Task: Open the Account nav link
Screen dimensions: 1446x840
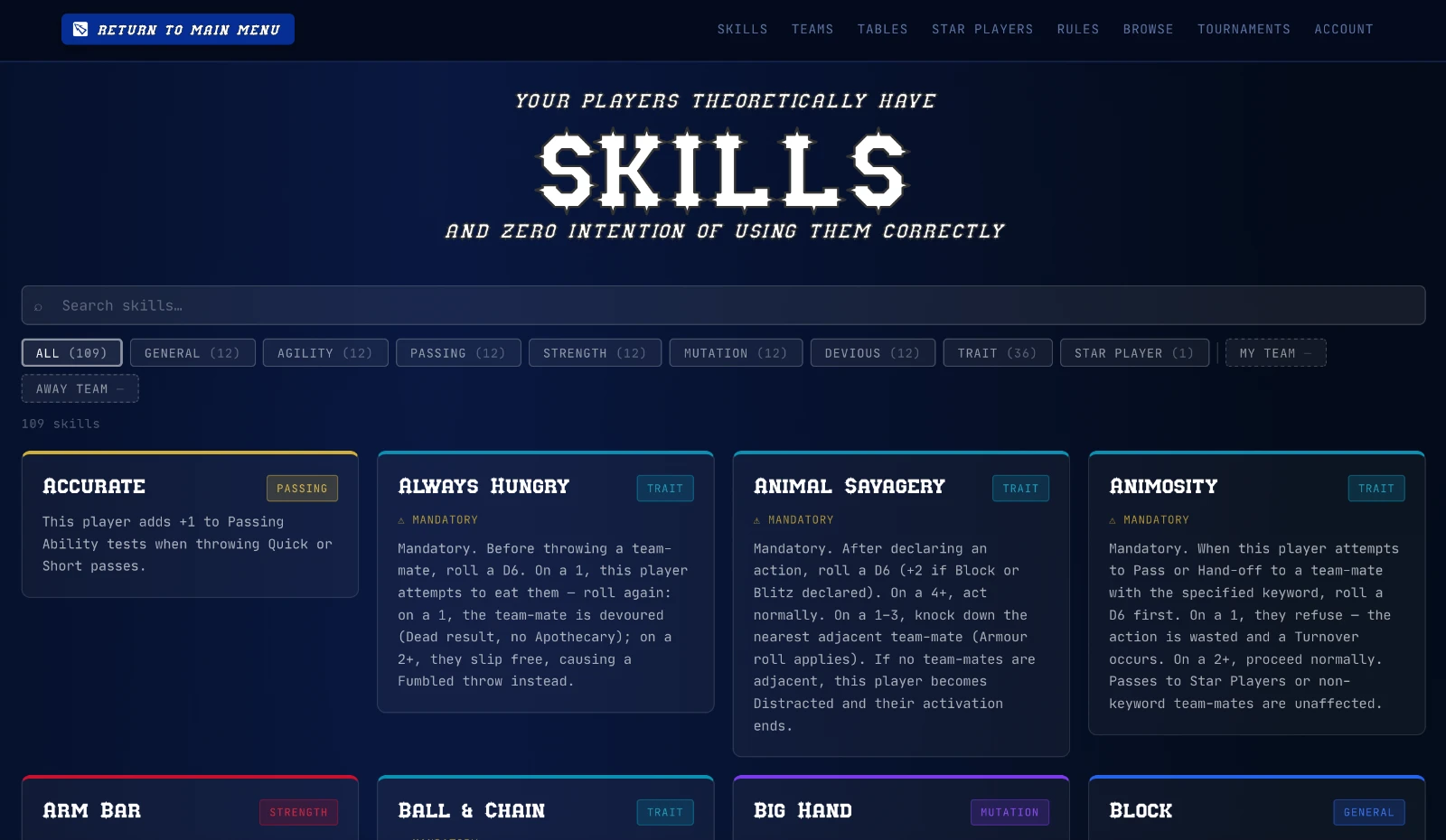Action: point(1344,29)
